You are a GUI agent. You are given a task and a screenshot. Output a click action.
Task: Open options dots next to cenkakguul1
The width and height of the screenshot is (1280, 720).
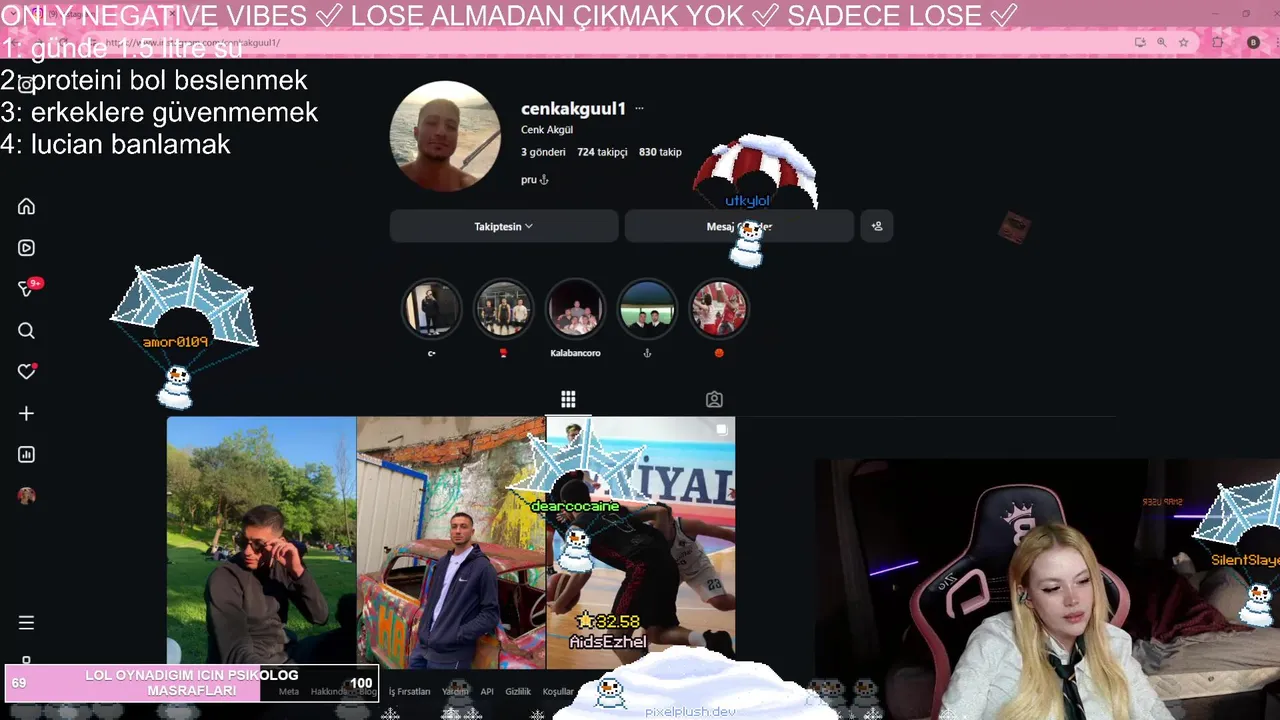pyautogui.click(x=639, y=108)
